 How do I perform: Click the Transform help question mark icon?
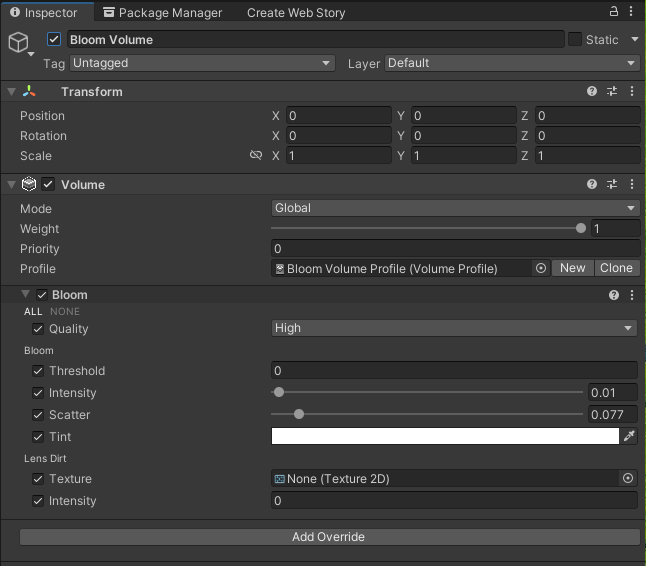tap(593, 91)
